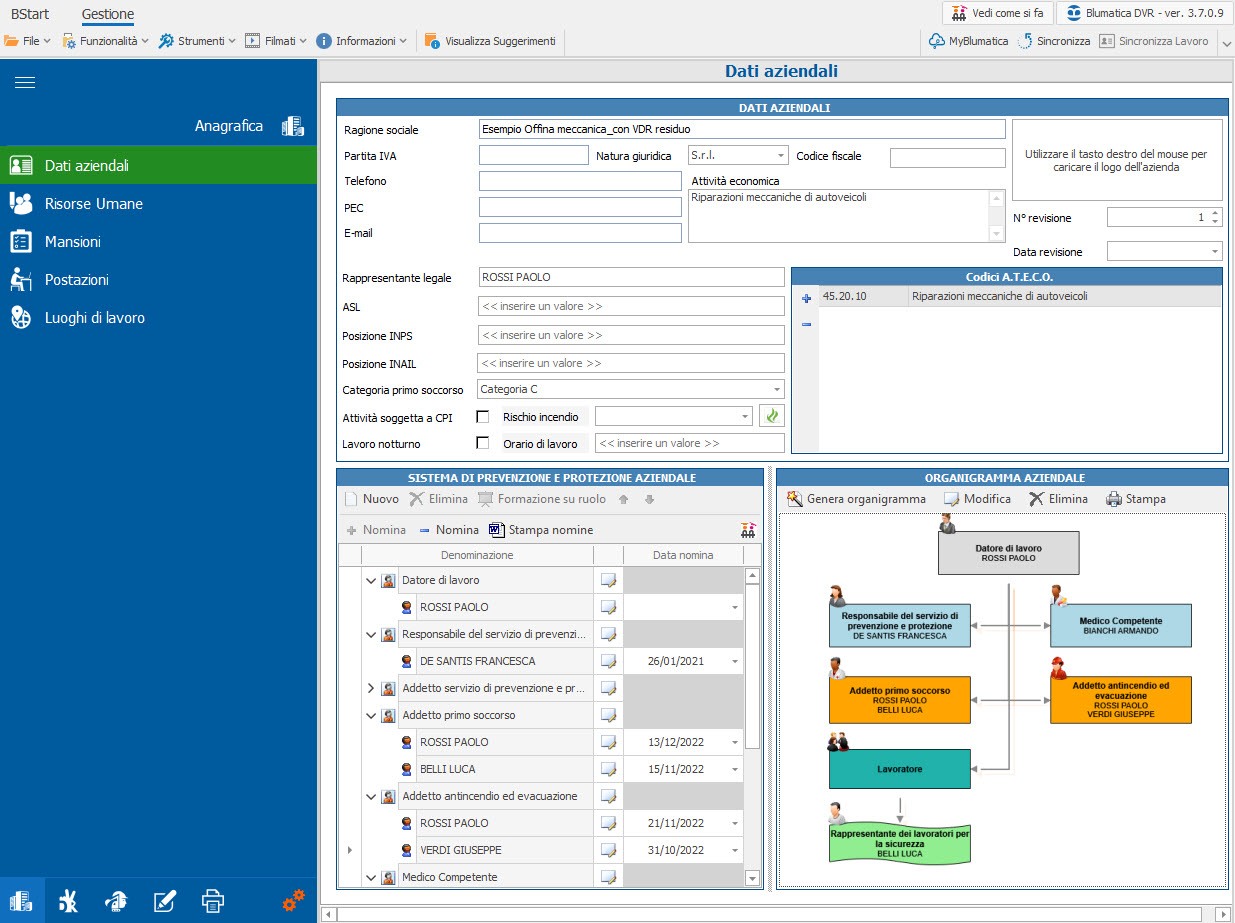This screenshot has height=923, width=1235.
Task: Click the enabled minus Nomina button
Action: [x=448, y=530]
